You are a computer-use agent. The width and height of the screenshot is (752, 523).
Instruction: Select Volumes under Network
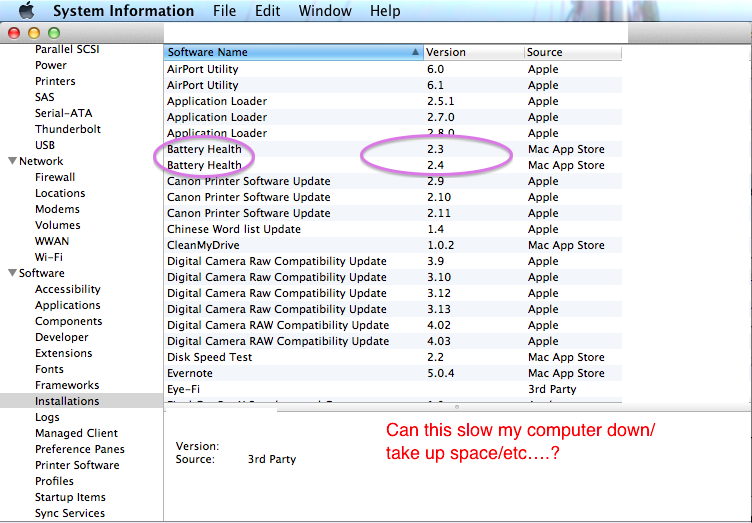point(58,225)
